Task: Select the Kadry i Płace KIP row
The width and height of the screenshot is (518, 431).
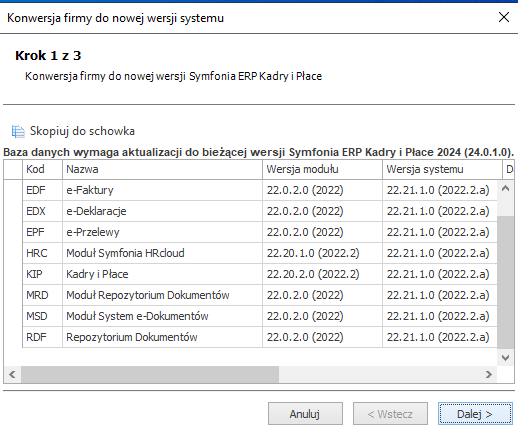Action: (x=260, y=274)
